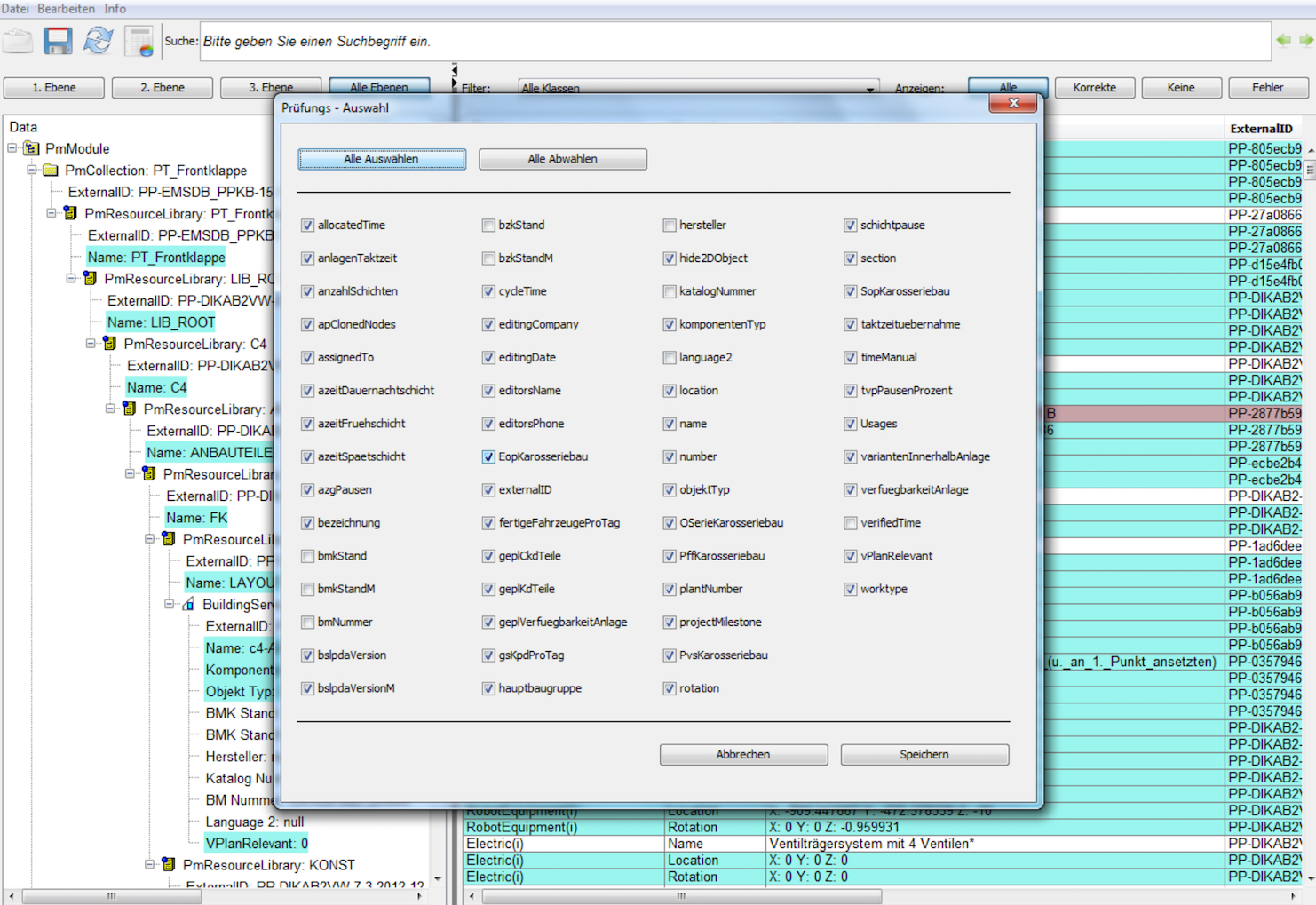
Task: Open the Alle Klassen filter dropdown
Action: coord(869,89)
